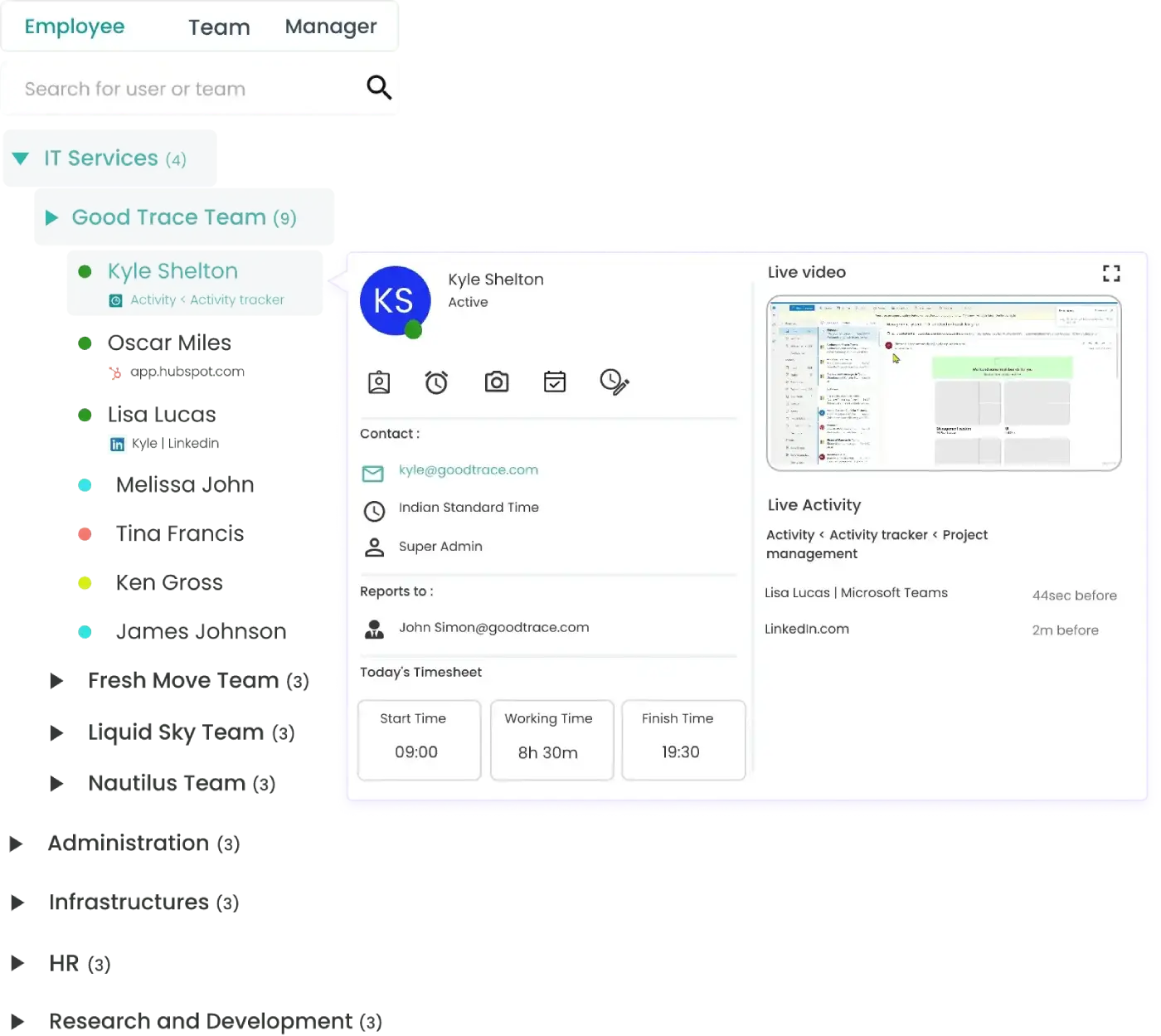Select the alarm clock icon on Kyle's profile

[x=437, y=382]
